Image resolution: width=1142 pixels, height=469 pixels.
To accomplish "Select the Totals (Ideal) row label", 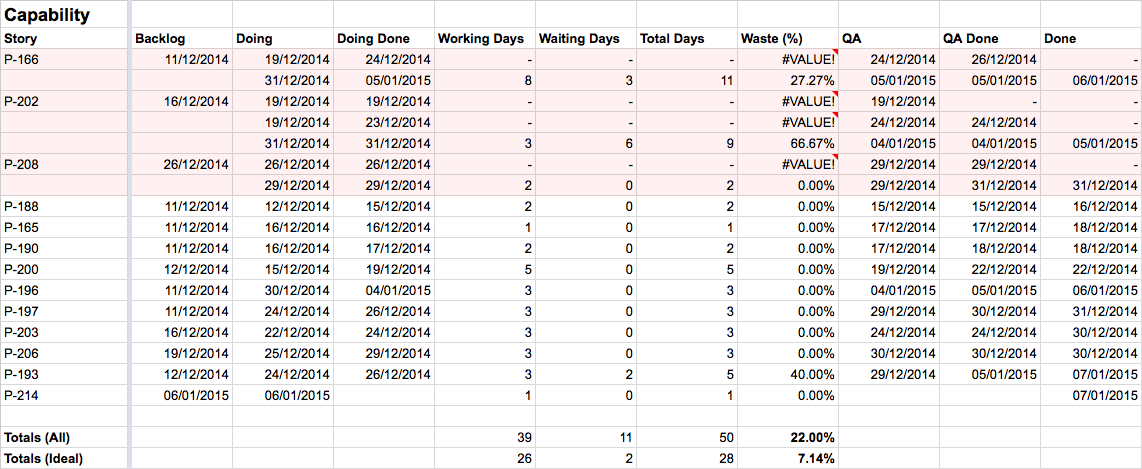I will tap(43, 458).
